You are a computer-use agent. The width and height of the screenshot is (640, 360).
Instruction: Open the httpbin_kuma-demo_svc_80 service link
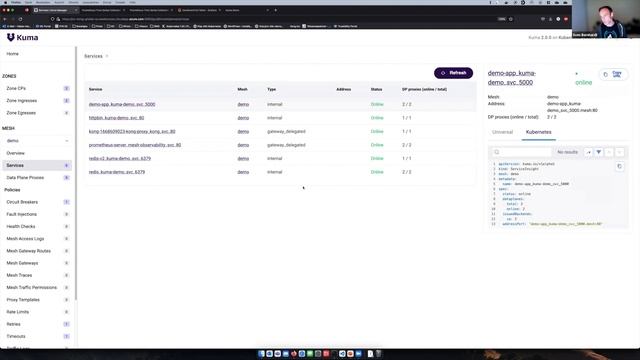pyautogui.click(x=116, y=118)
